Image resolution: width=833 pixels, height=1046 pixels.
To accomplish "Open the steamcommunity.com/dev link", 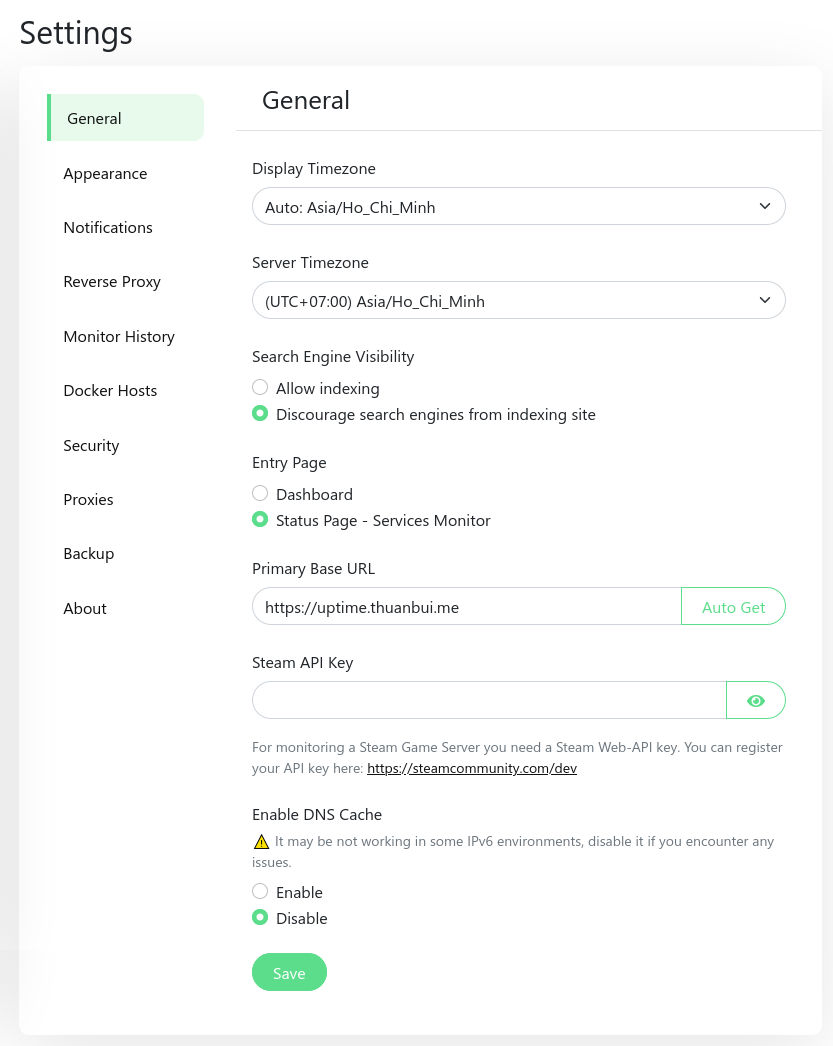I will (472, 769).
